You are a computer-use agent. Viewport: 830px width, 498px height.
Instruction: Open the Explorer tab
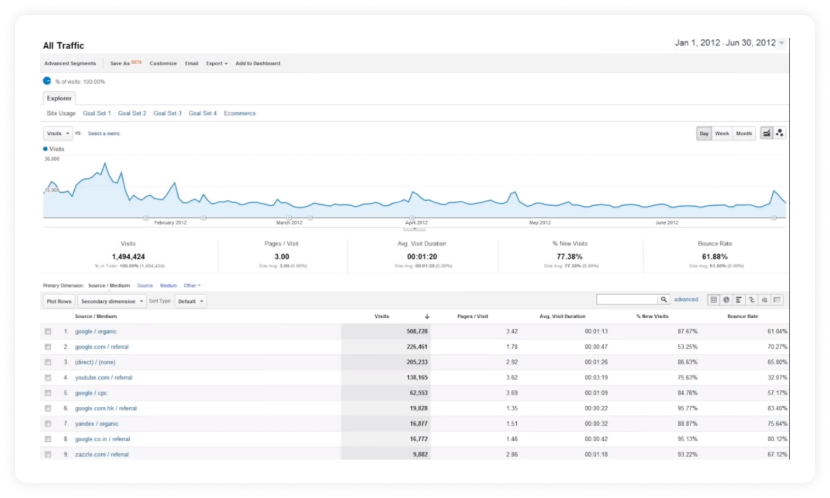[59, 98]
